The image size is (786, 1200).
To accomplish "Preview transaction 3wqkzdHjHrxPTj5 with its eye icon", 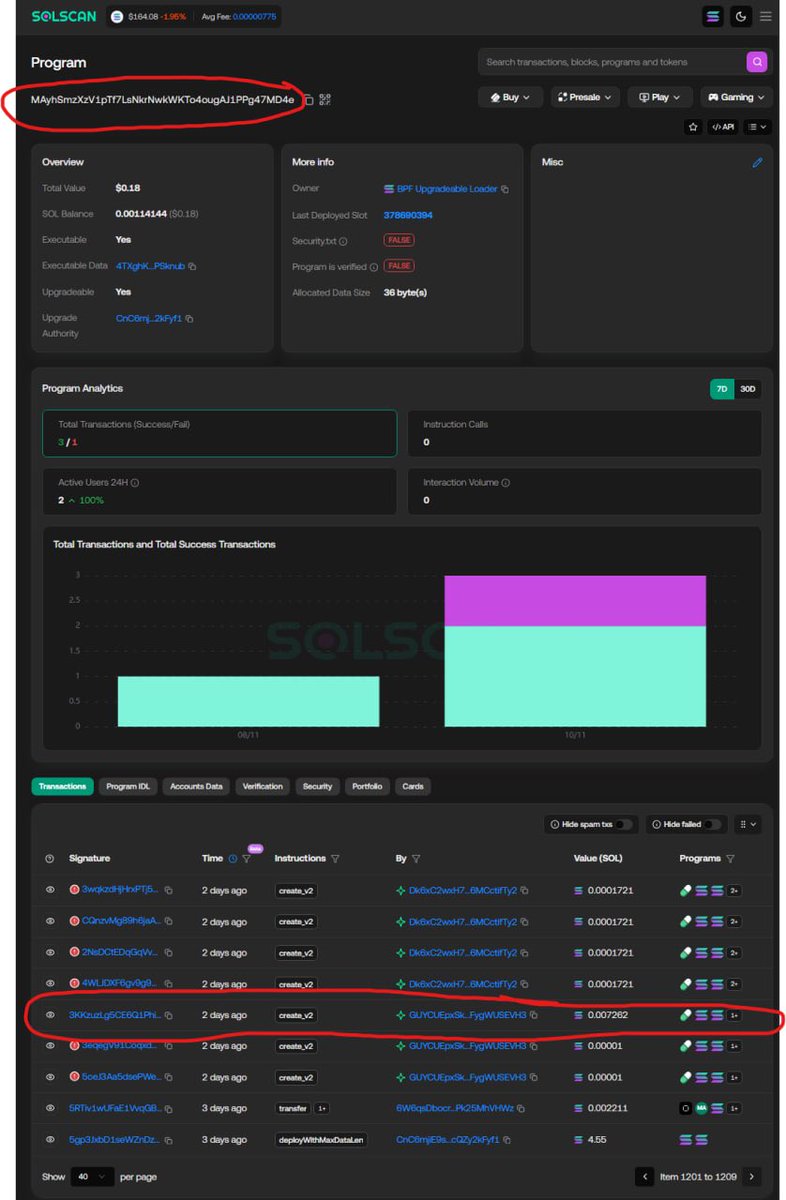I will pos(50,890).
